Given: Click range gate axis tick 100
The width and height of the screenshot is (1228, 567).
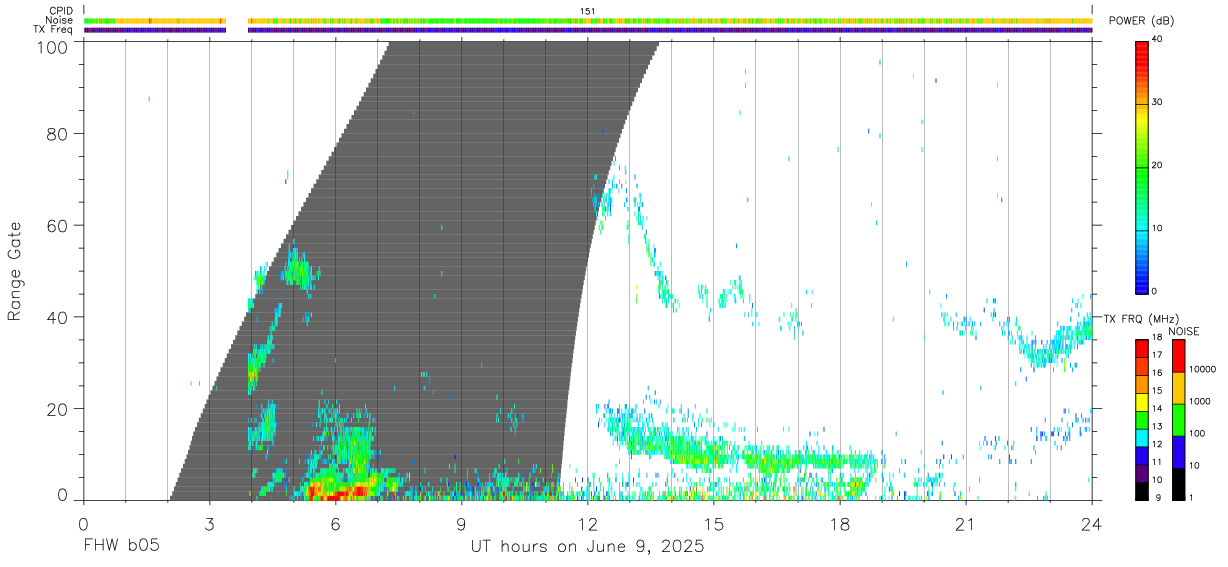Looking at the screenshot, I should [x=53, y=47].
